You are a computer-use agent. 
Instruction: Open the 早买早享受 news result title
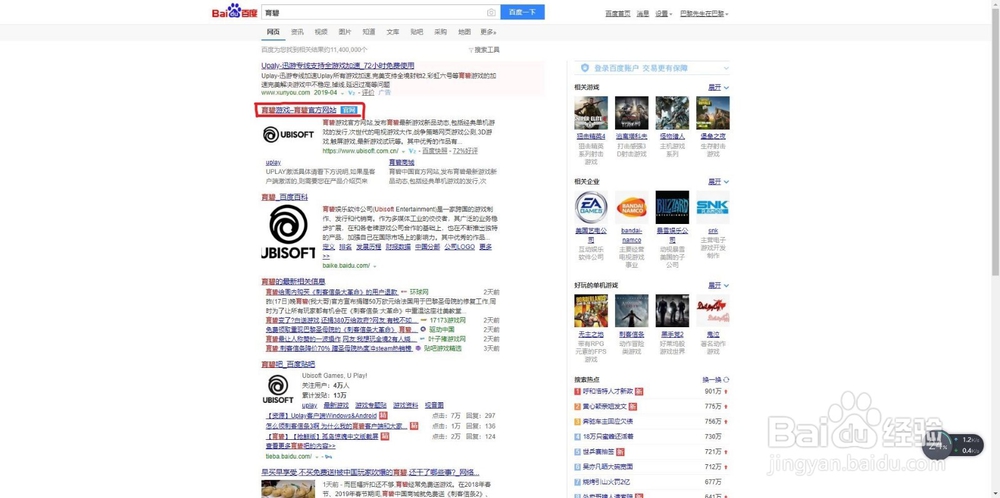pos(370,472)
